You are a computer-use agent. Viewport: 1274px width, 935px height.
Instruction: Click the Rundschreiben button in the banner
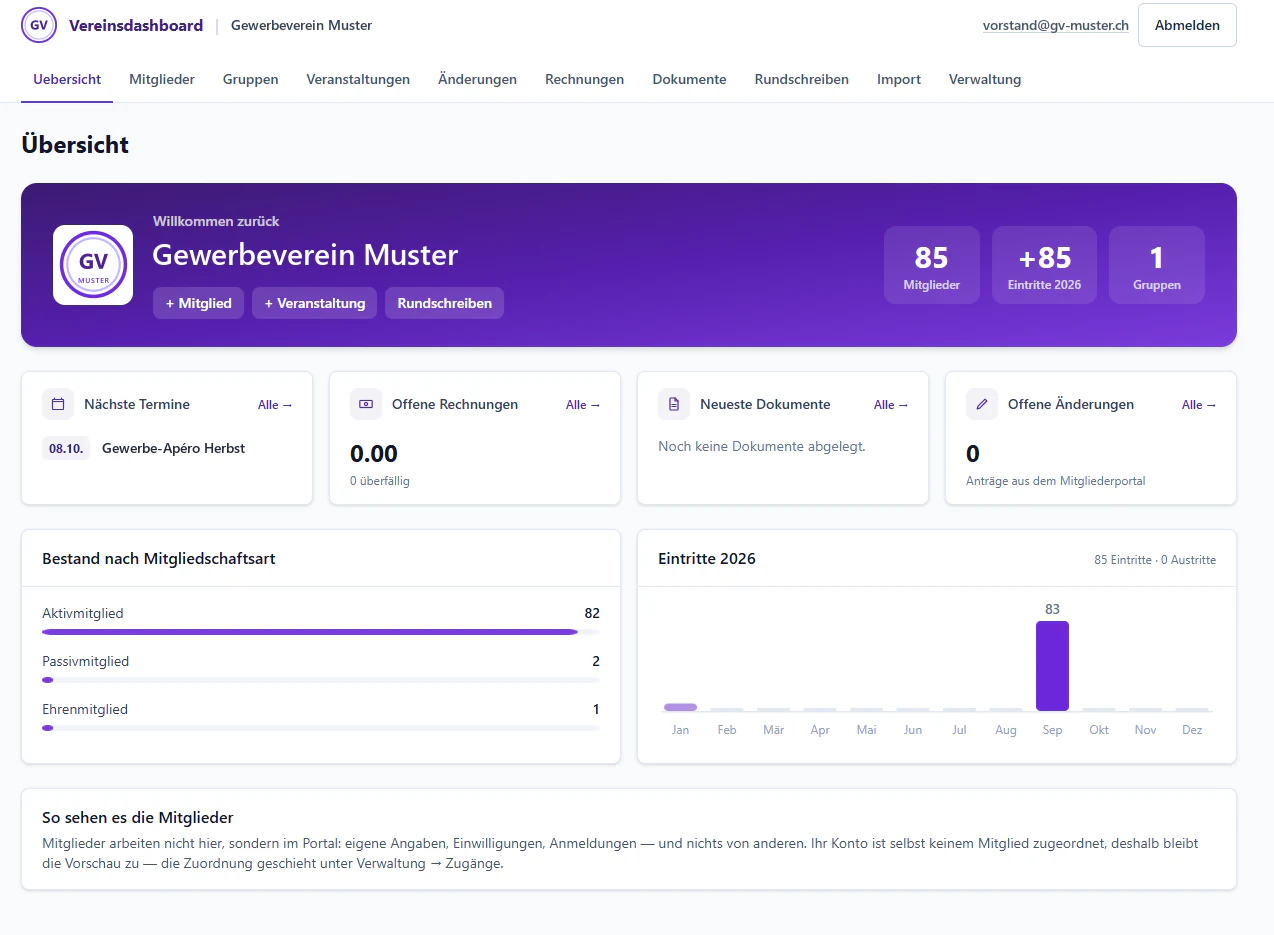pos(444,303)
